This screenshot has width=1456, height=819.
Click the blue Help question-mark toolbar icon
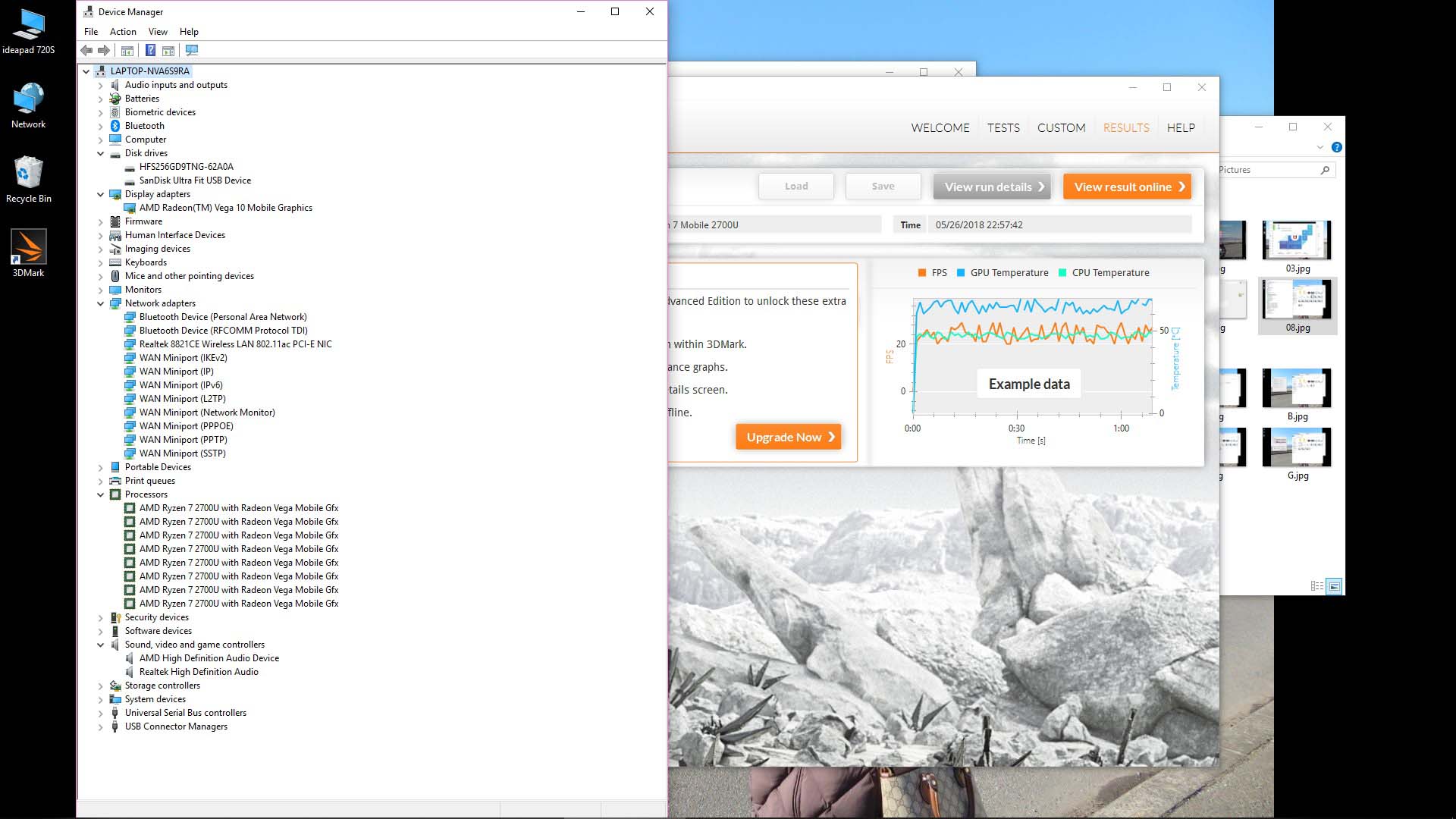tap(150, 50)
